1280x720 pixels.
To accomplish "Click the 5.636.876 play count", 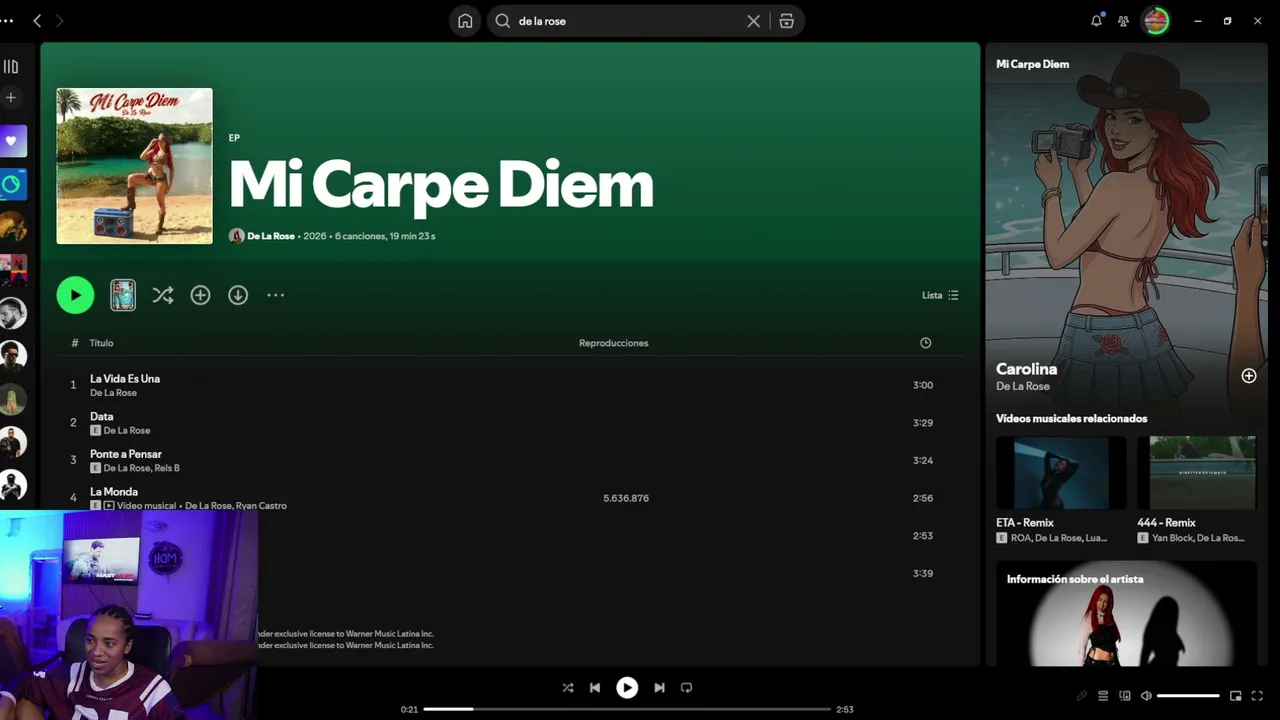I will click(626, 498).
